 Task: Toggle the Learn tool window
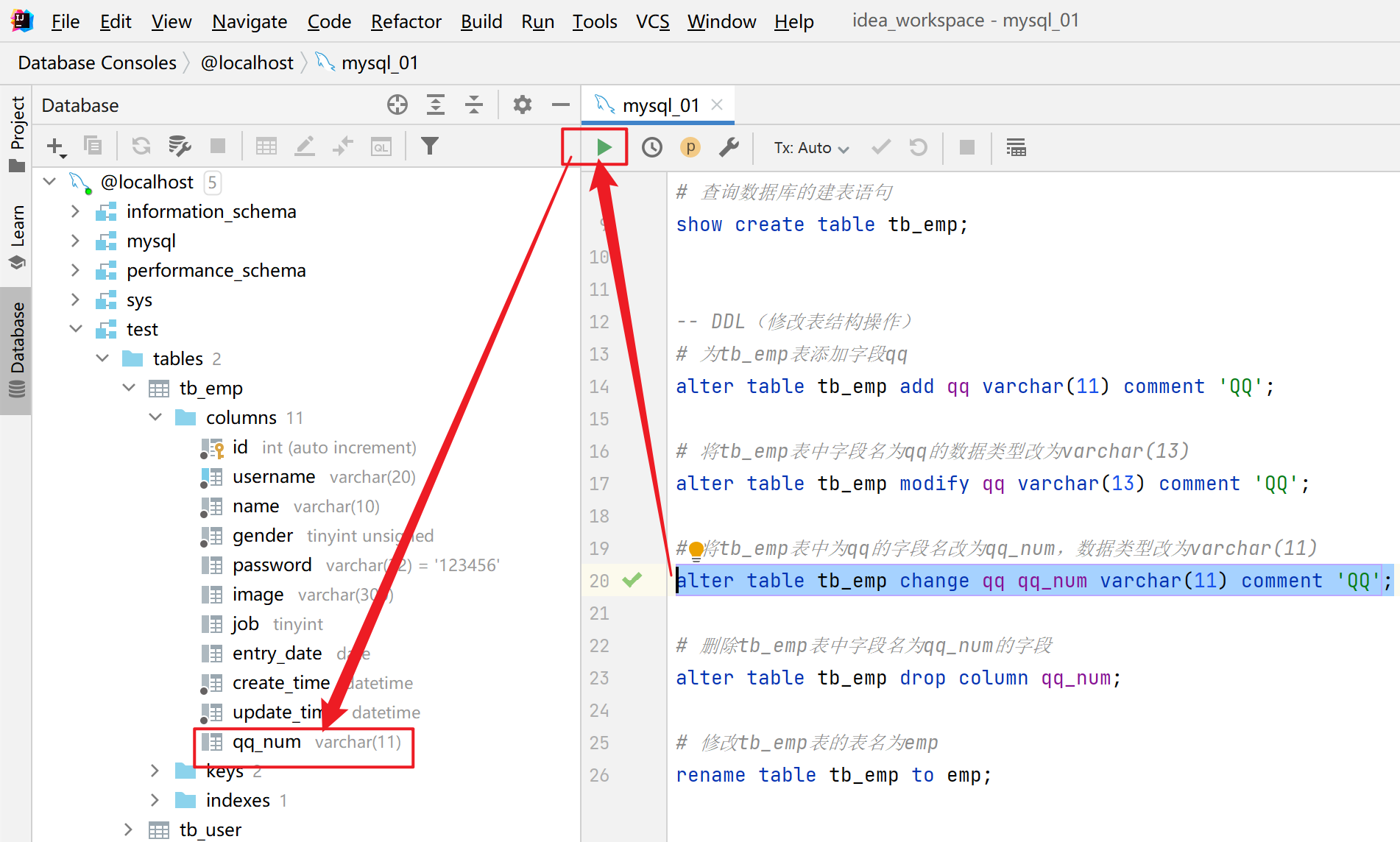pyautogui.click(x=16, y=236)
